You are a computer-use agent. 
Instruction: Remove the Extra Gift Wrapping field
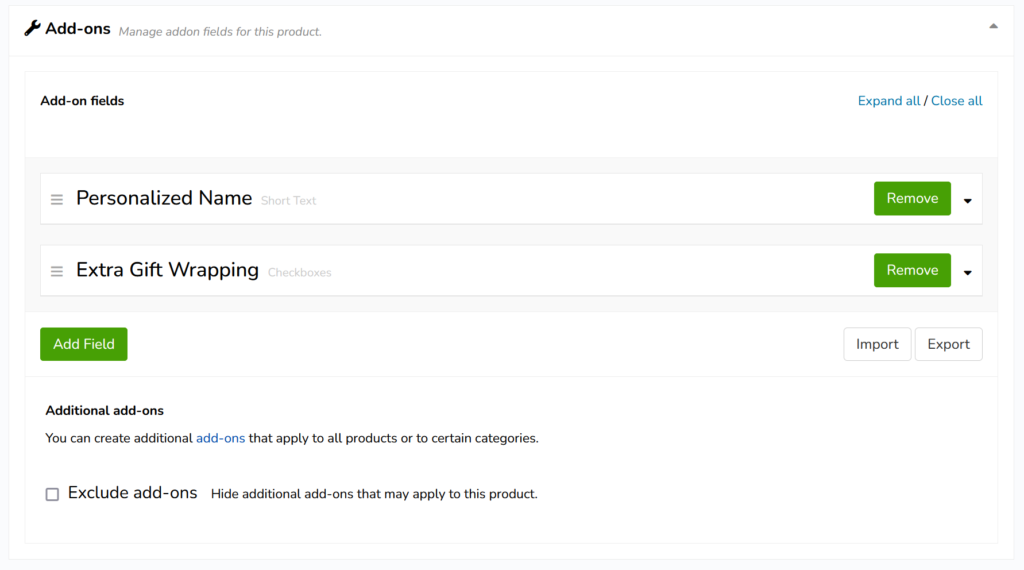tap(911, 270)
